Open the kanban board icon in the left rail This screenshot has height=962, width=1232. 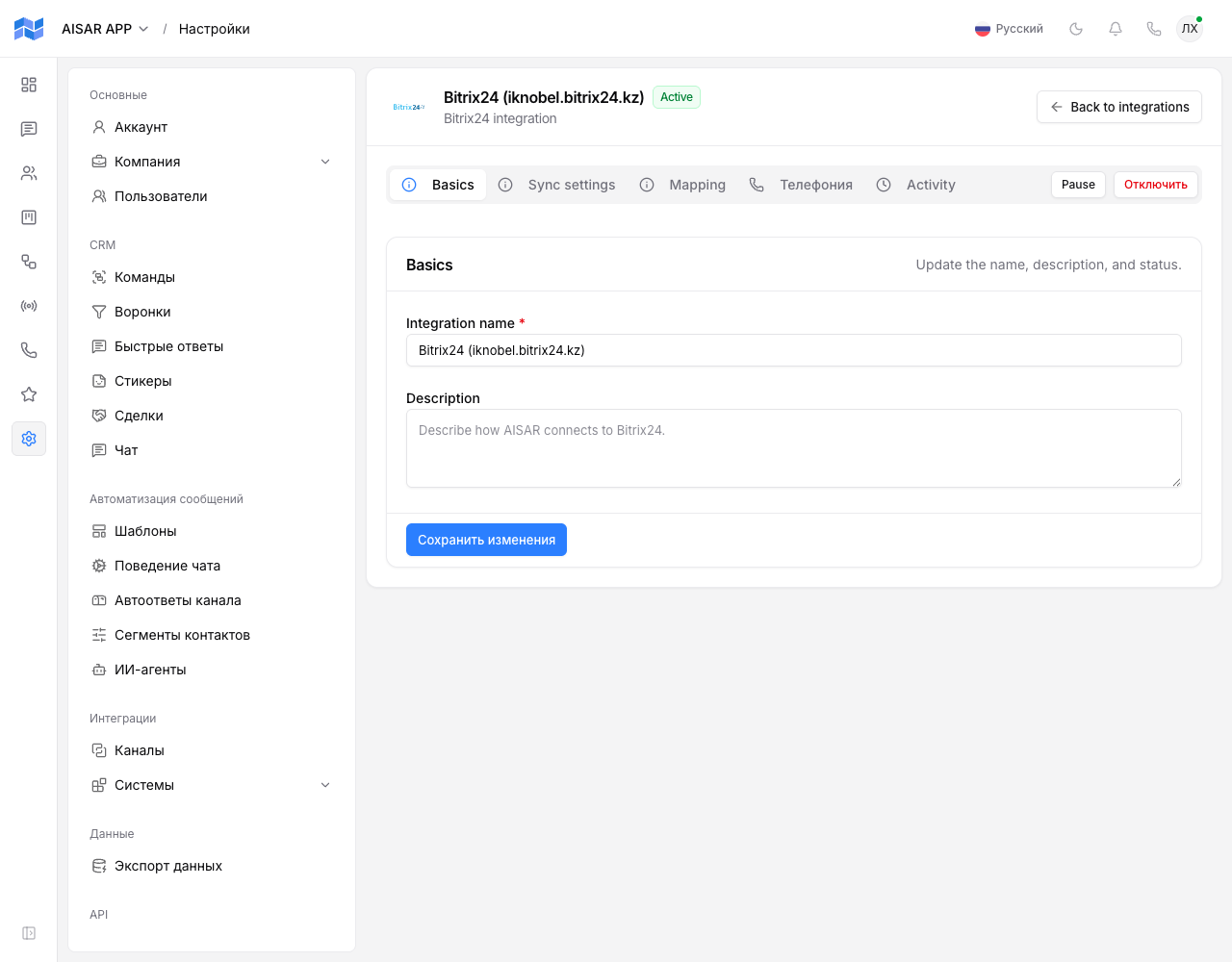click(29, 217)
